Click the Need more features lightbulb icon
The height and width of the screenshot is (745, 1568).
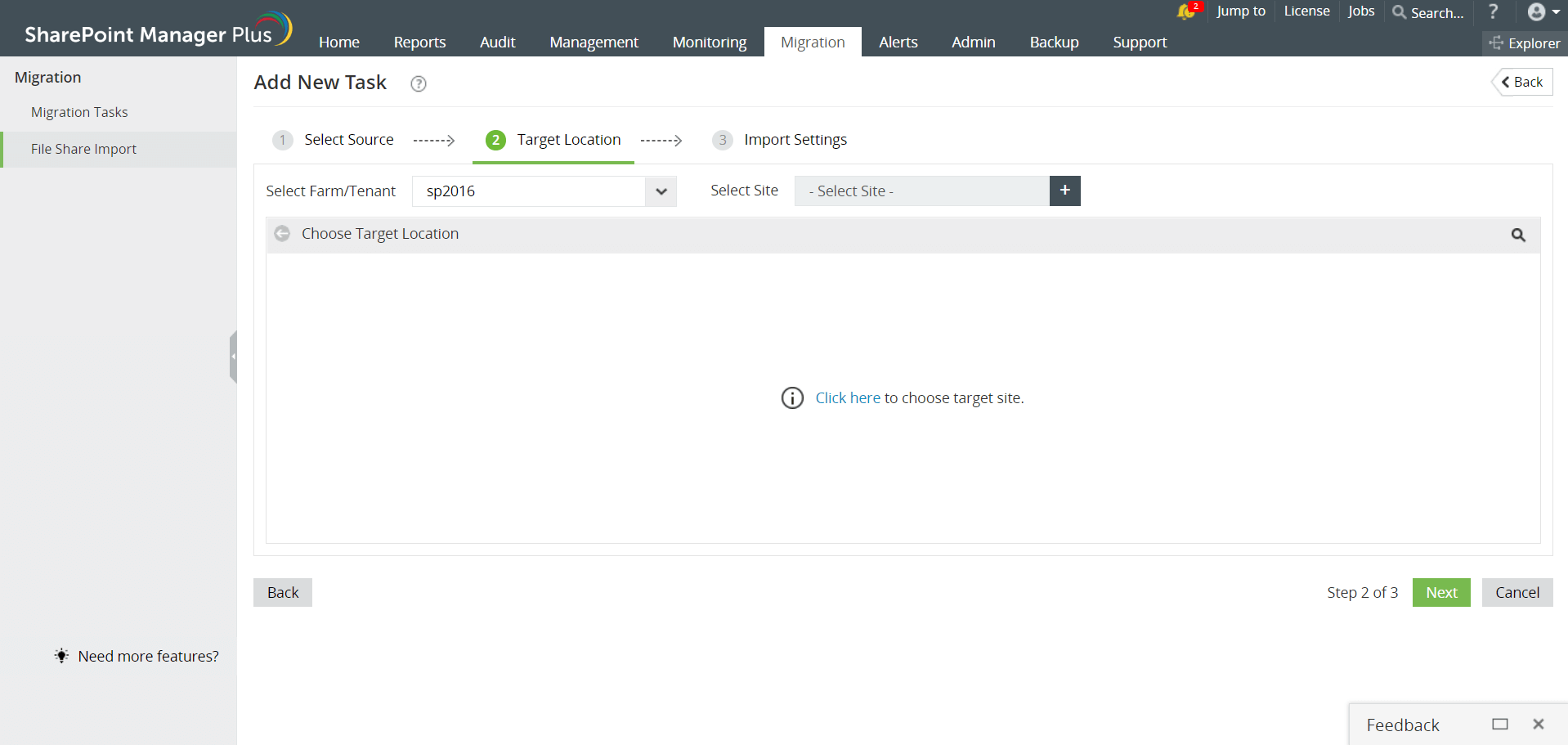(x=60, y=655)
